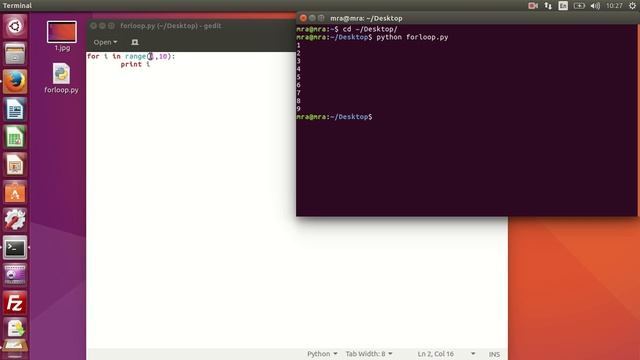Click the 'range' keyword in gedit code
This screenshot has height=360, width=640.
point(136,56)
